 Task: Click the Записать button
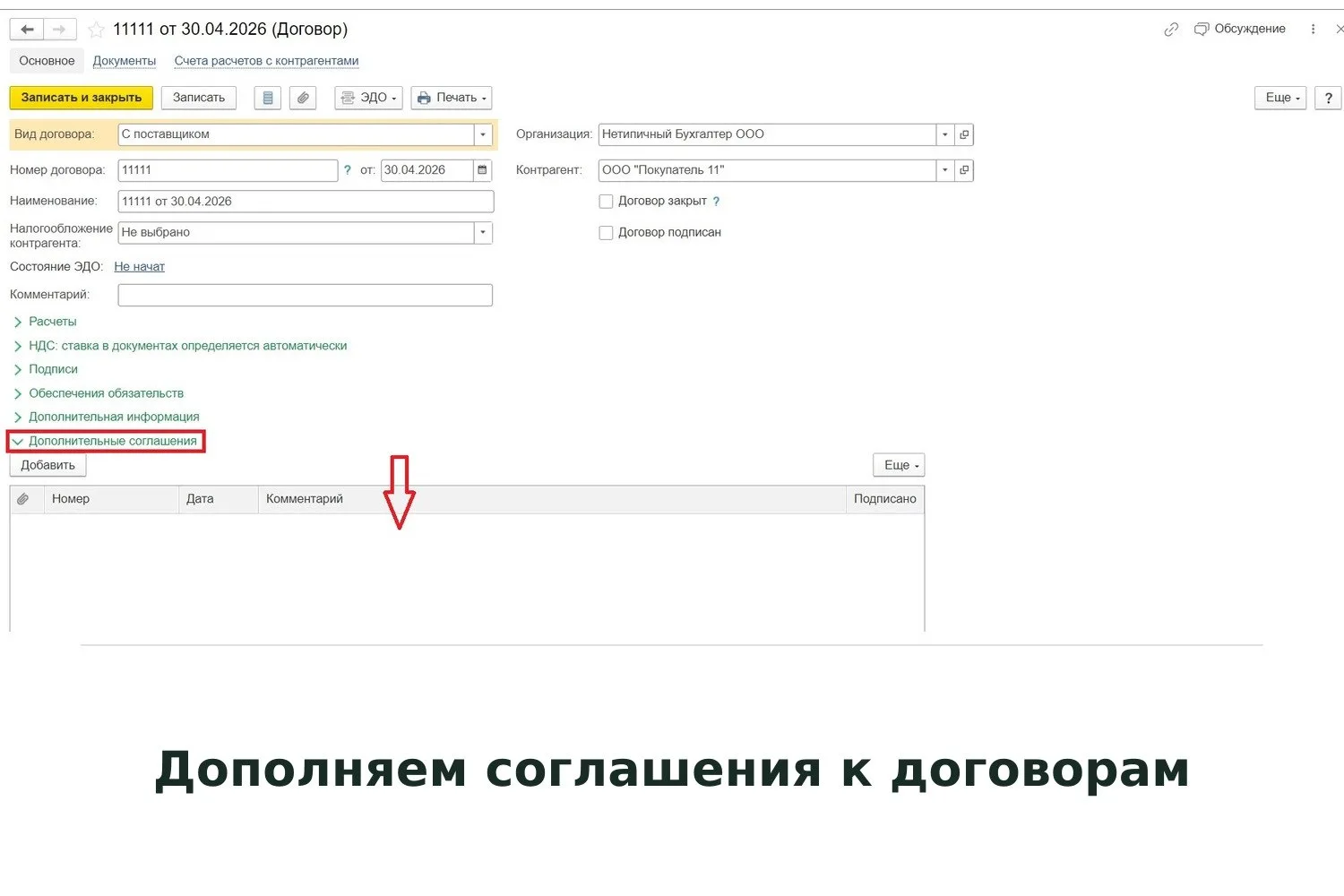199,98
